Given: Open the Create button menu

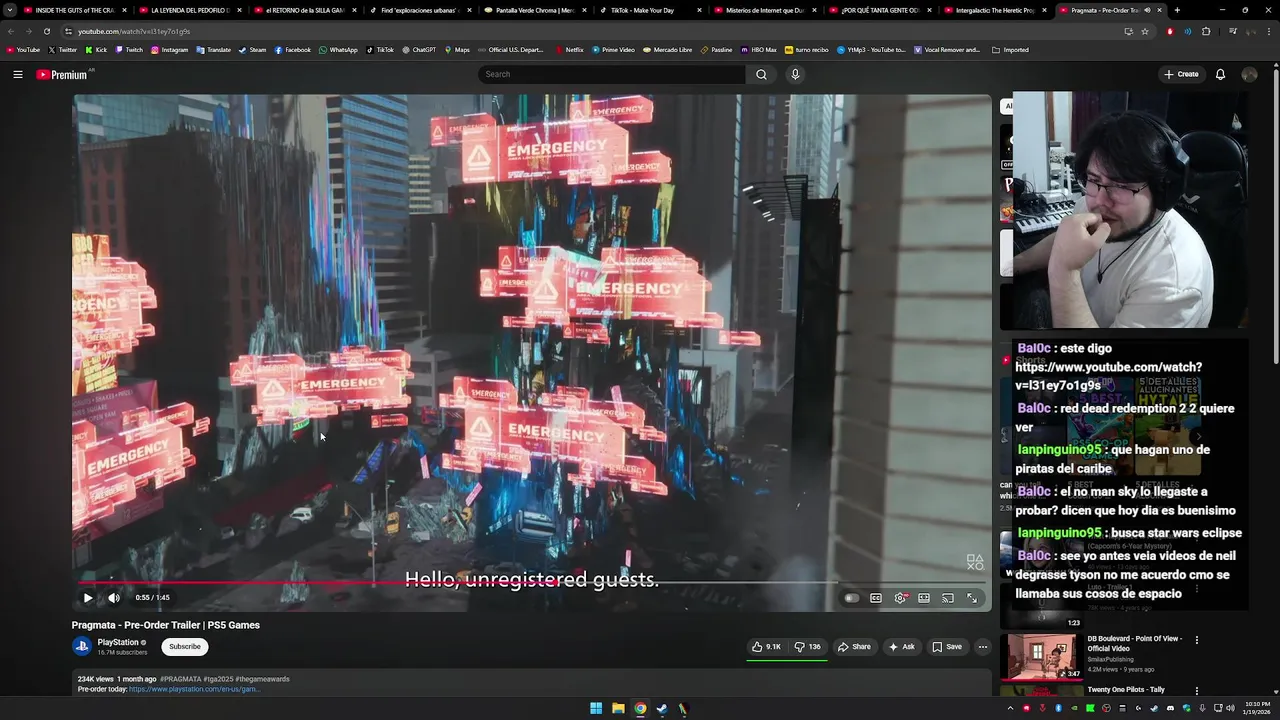Looking at the screenshot, I should [1181, 74].
